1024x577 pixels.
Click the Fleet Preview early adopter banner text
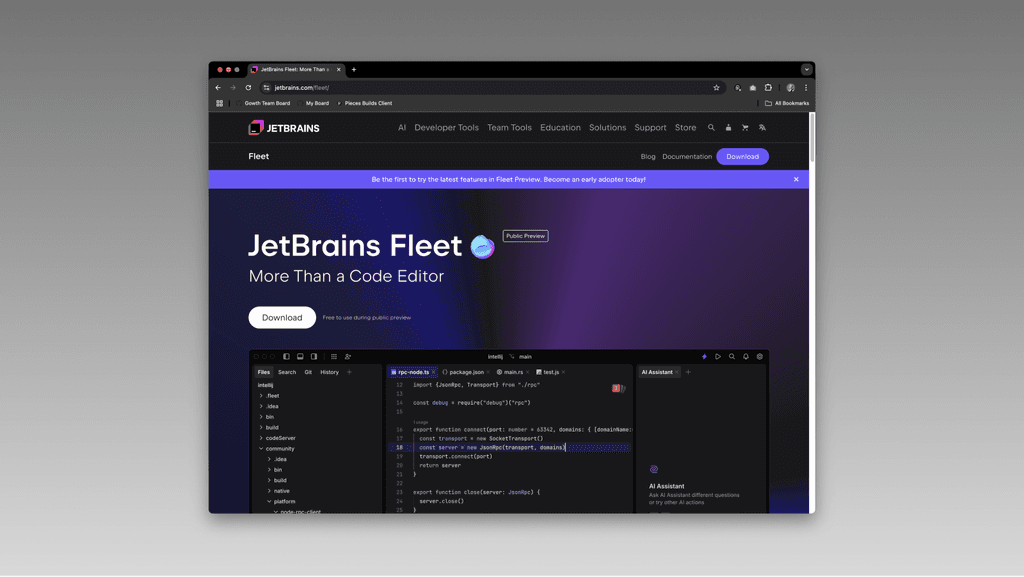508,179
